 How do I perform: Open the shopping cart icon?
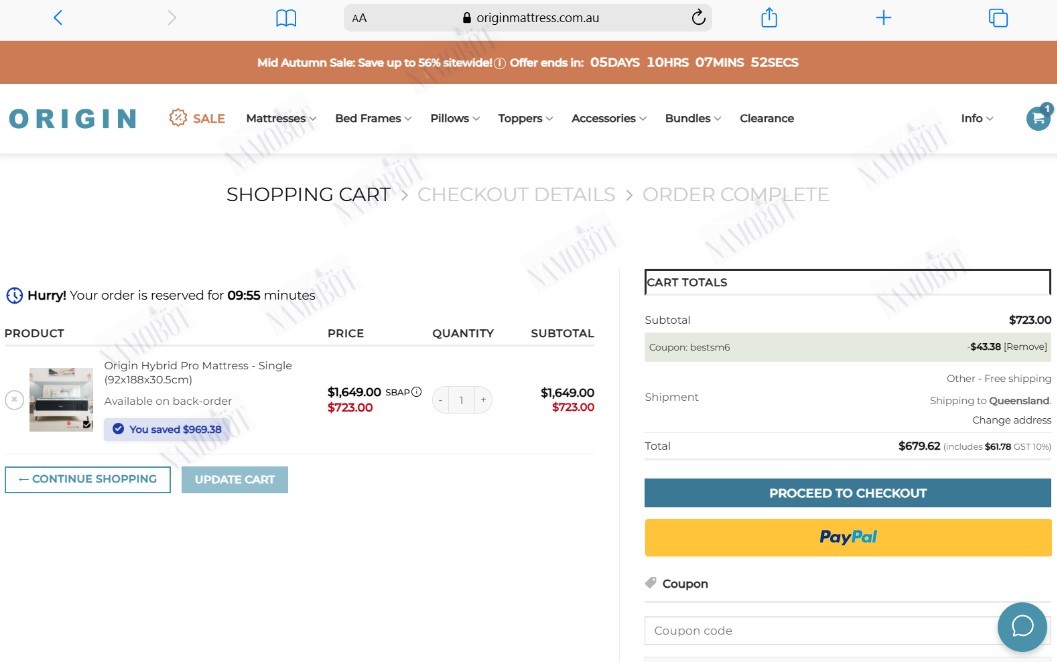(x=1038, y=118)
